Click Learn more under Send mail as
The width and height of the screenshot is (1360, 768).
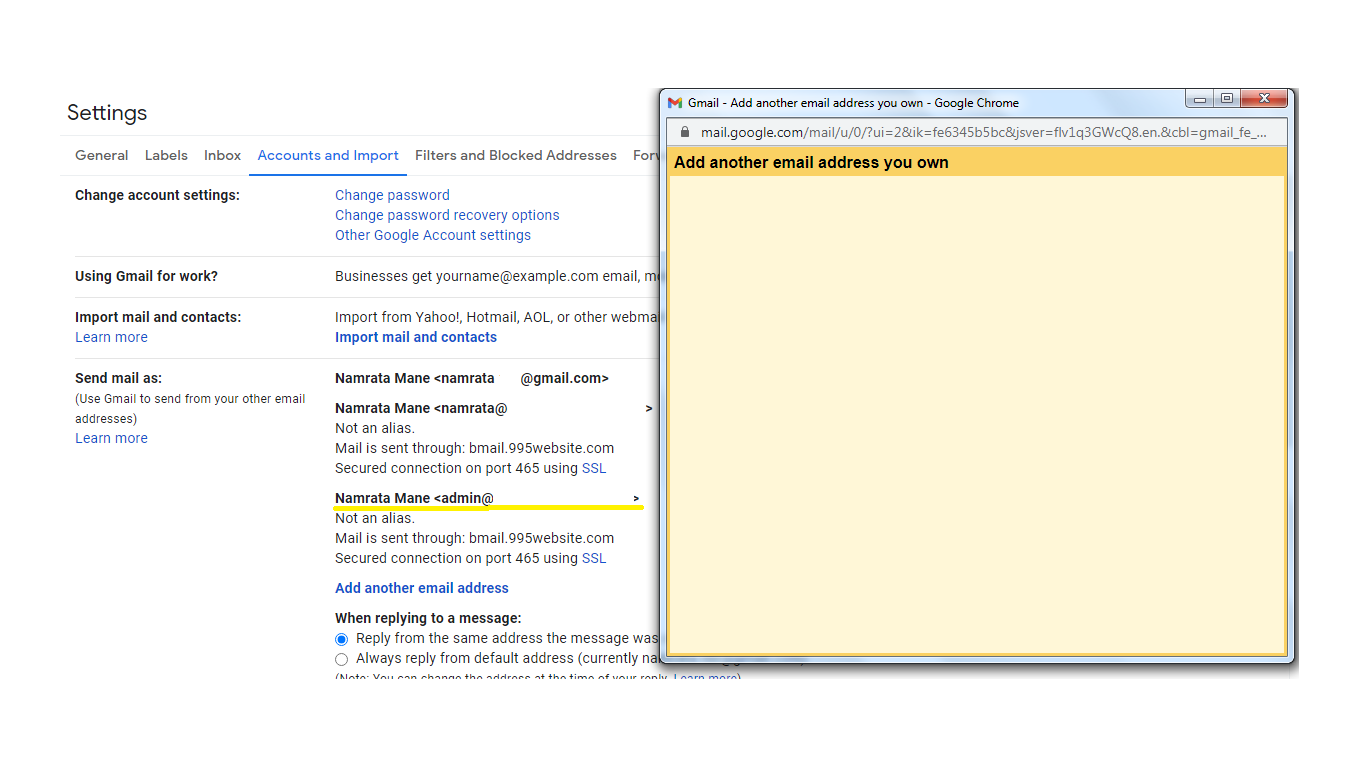[111, 439]
